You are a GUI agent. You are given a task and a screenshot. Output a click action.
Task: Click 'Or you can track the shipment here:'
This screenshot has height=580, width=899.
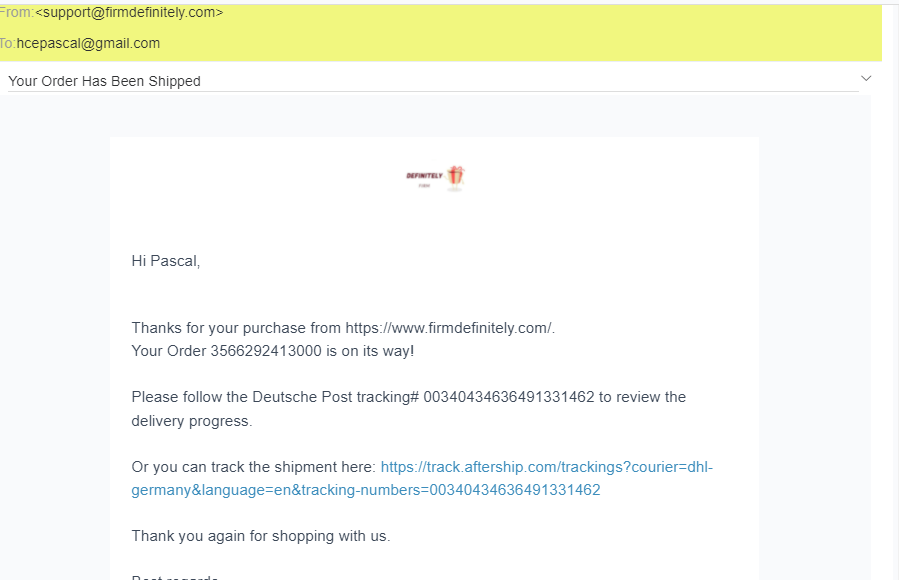click(x=254, y=467)
